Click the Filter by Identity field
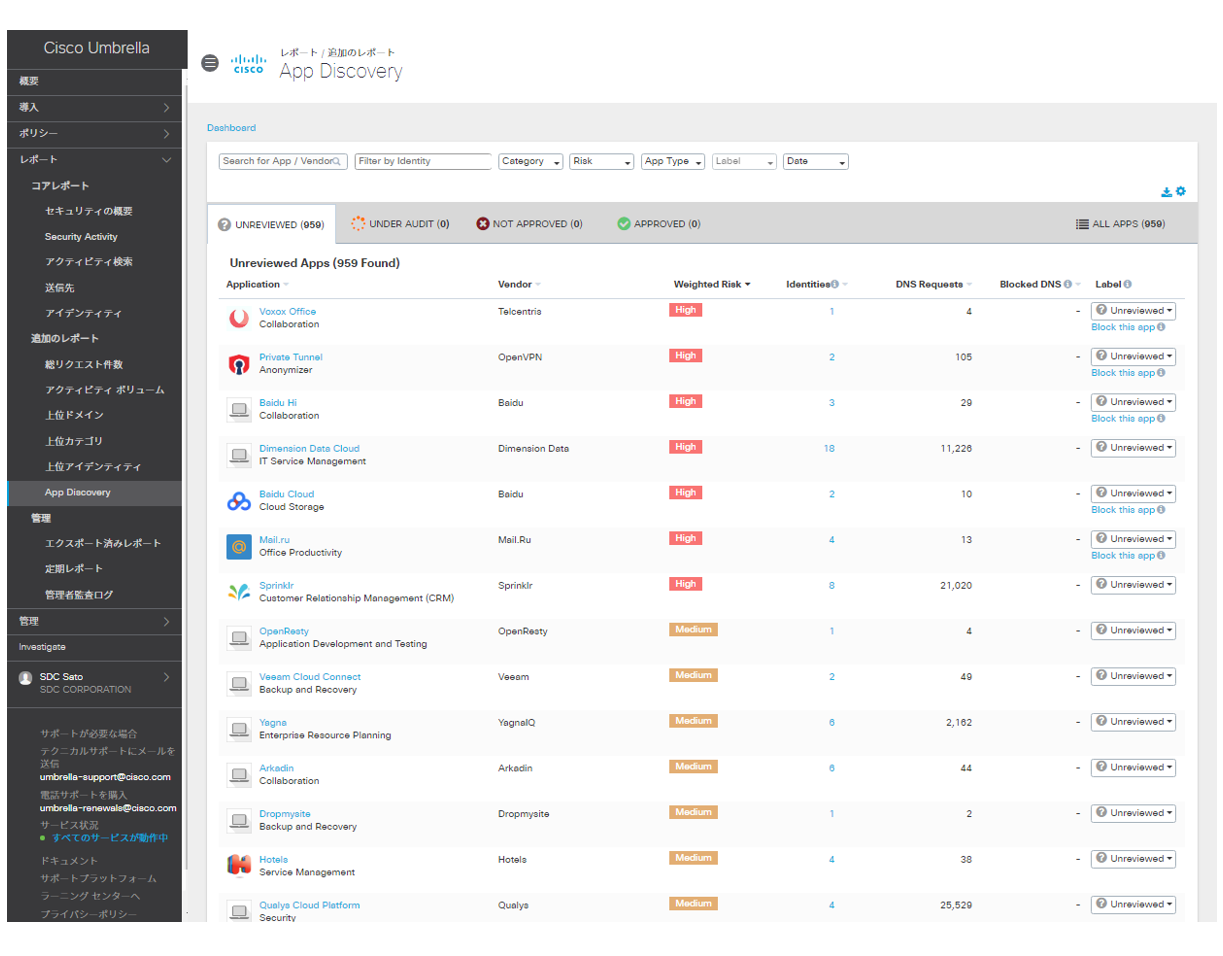This screenshot has width=1223, height=956. click(423, 161)
